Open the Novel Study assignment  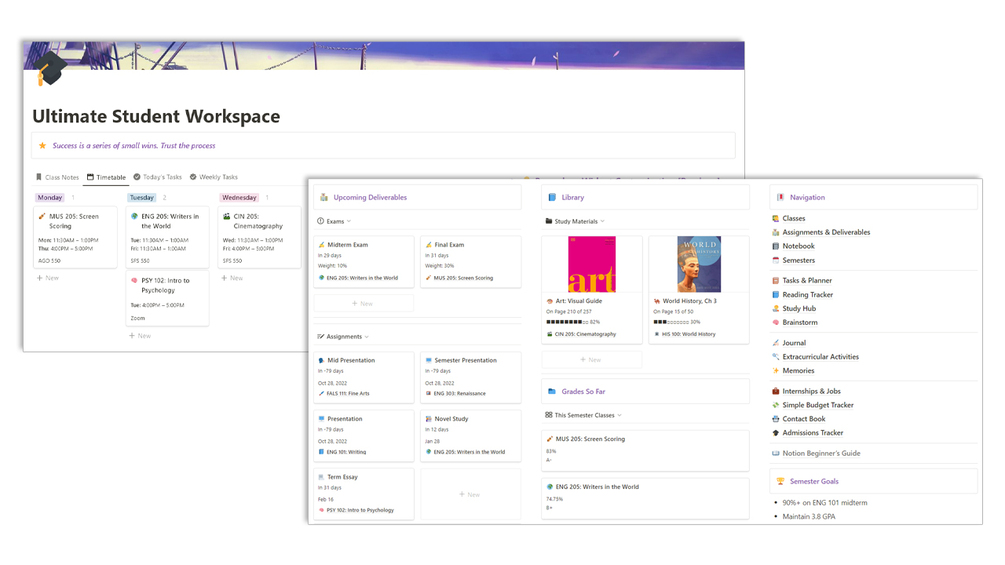470,436
